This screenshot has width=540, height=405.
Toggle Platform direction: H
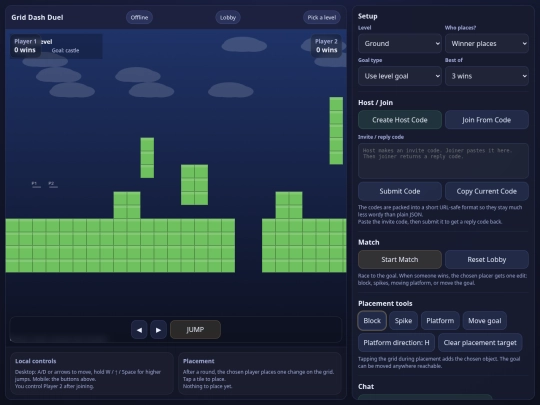(396, 343)
